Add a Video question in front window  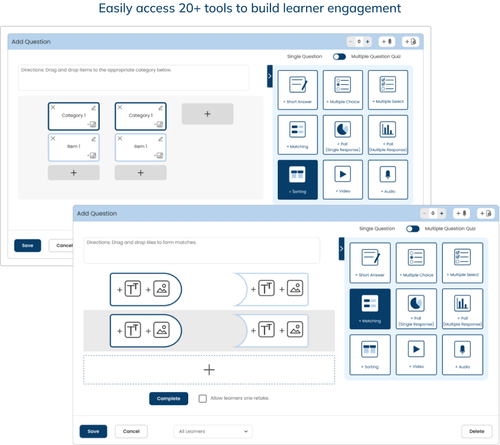pos(416,355)
